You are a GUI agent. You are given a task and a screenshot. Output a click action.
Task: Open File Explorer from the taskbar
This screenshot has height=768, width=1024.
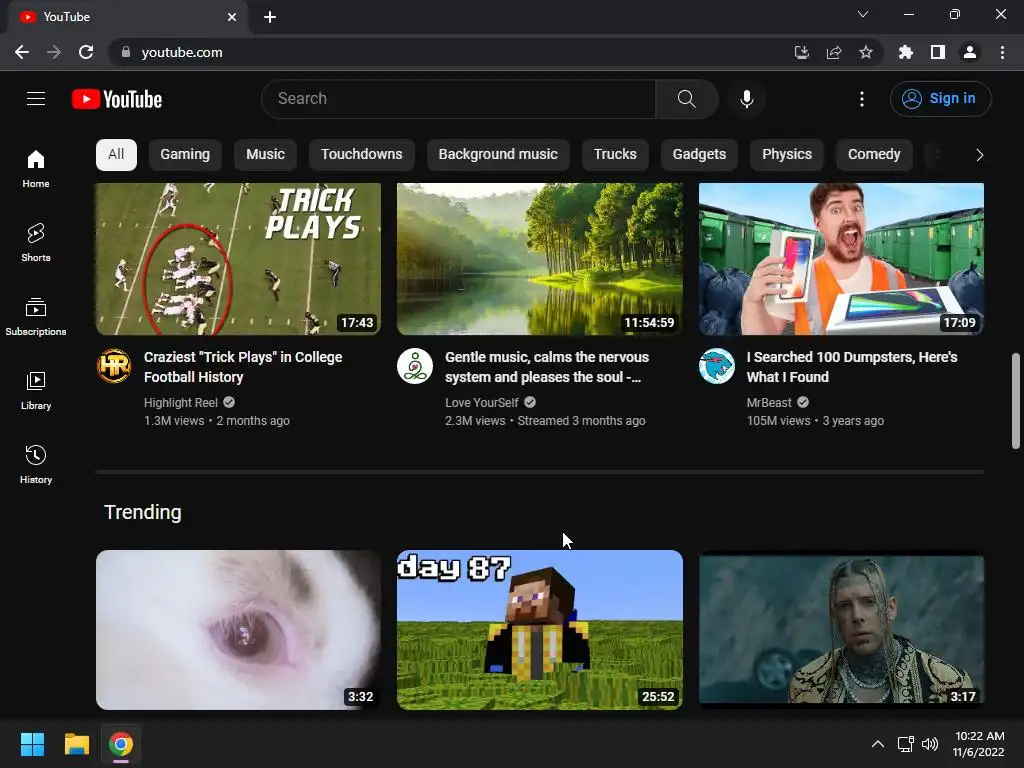pyautogui.click(x=76, y=744)
